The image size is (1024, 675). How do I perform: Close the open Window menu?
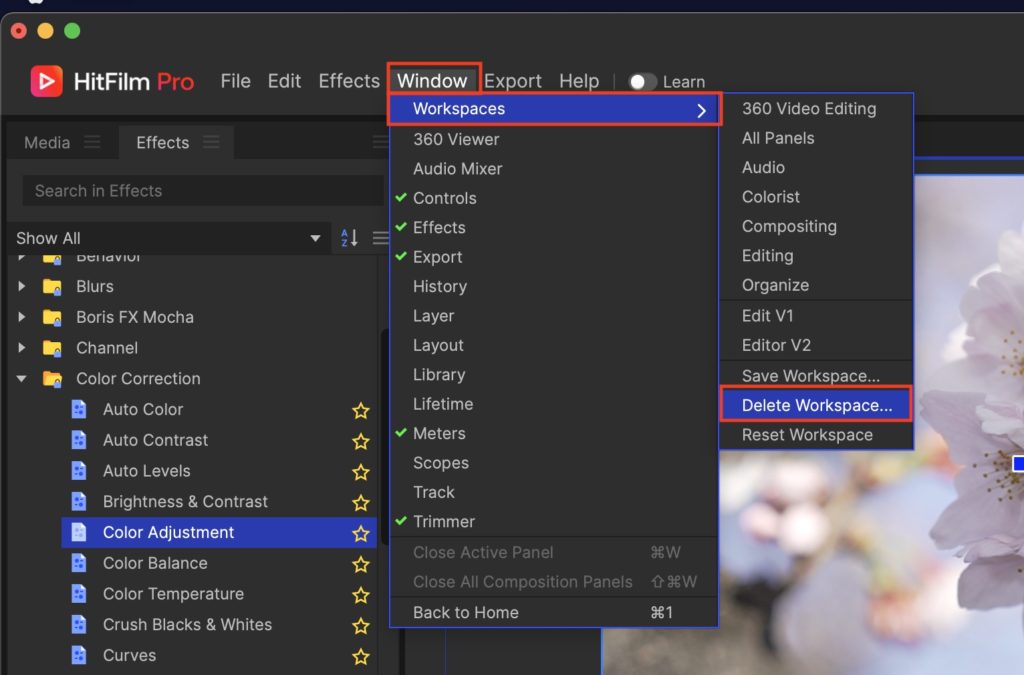point(432,81)
